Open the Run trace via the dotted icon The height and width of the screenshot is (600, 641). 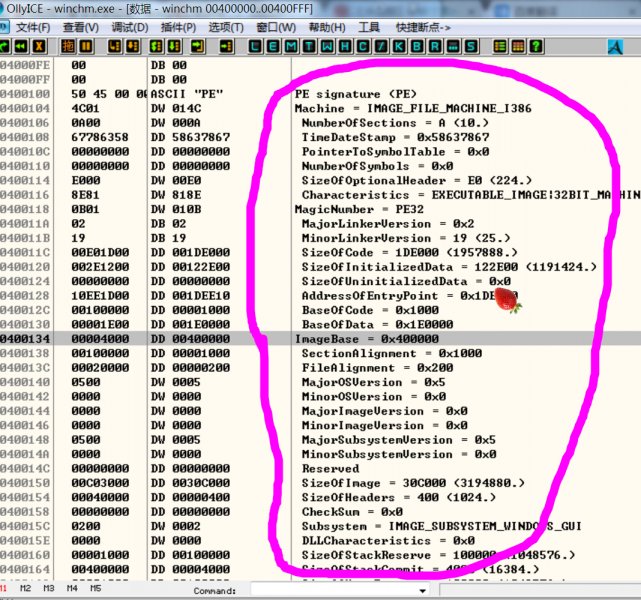pyautogui.click(x=453, y=46)
